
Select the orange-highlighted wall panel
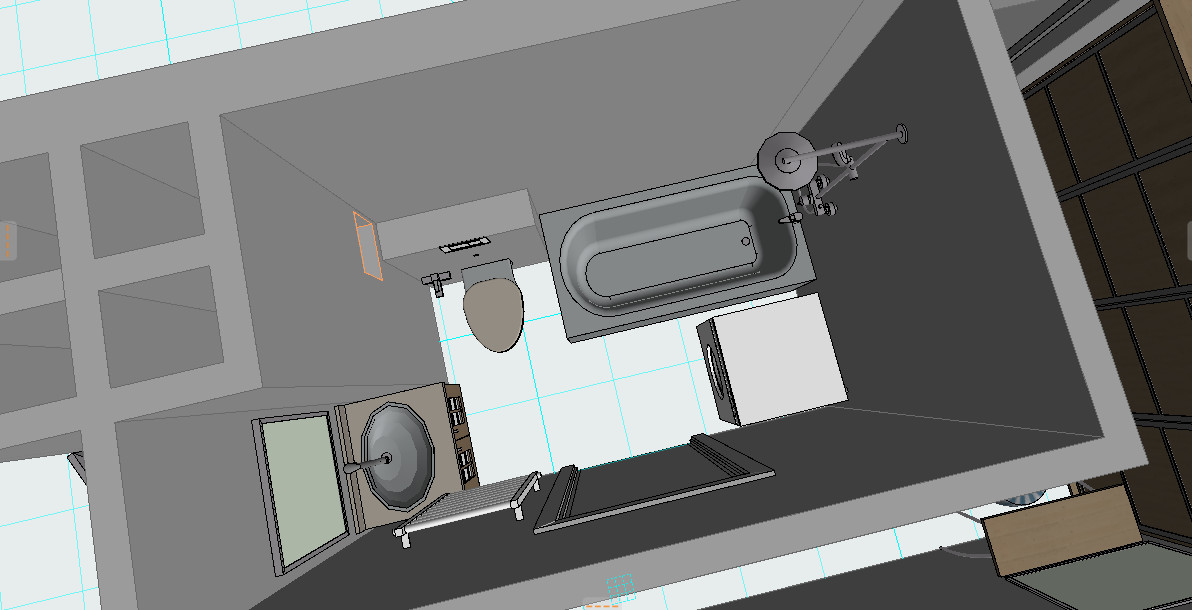[367, 246]
